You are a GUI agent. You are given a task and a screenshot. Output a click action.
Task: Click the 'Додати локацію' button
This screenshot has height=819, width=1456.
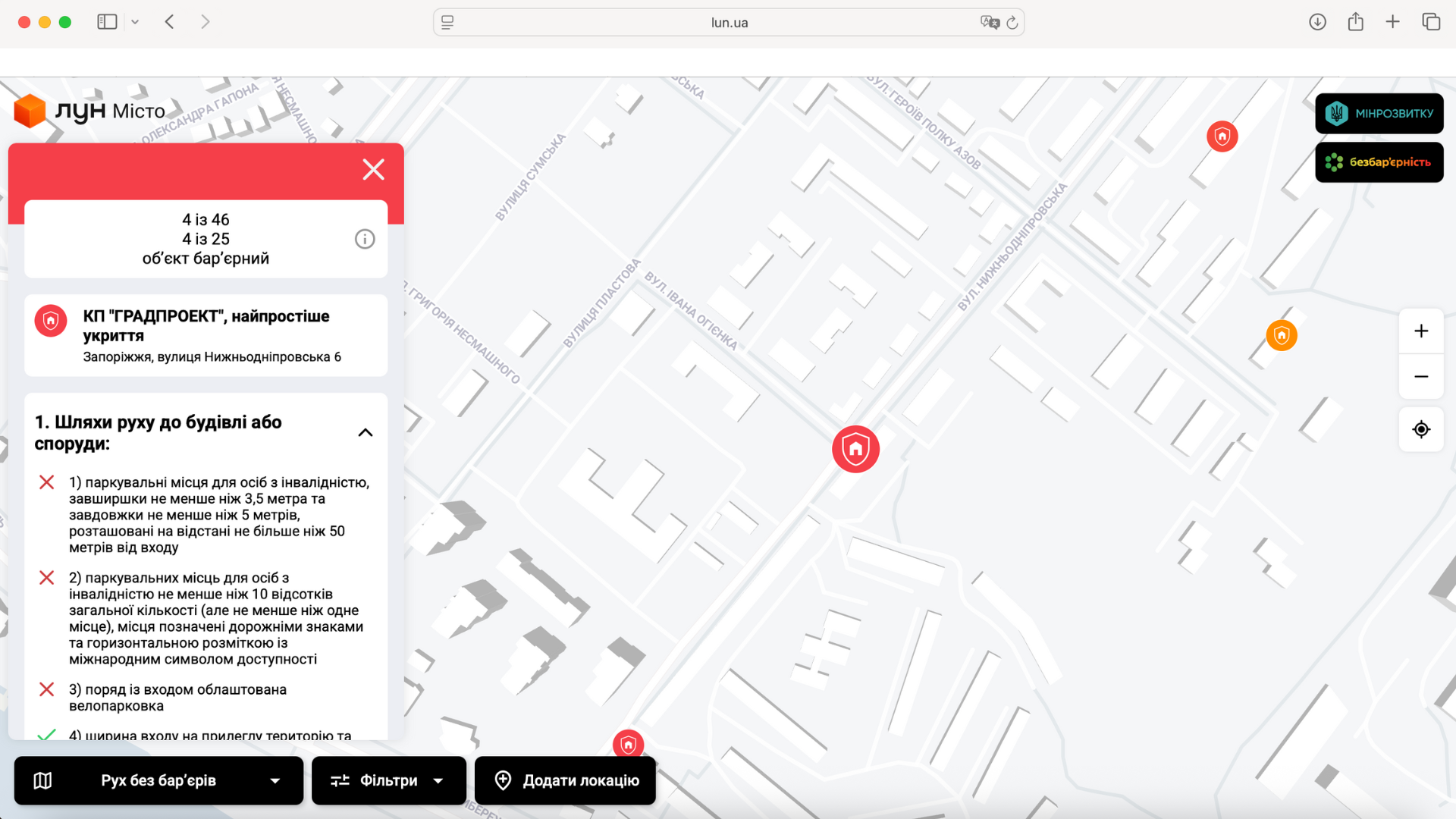tap(565, 780)
